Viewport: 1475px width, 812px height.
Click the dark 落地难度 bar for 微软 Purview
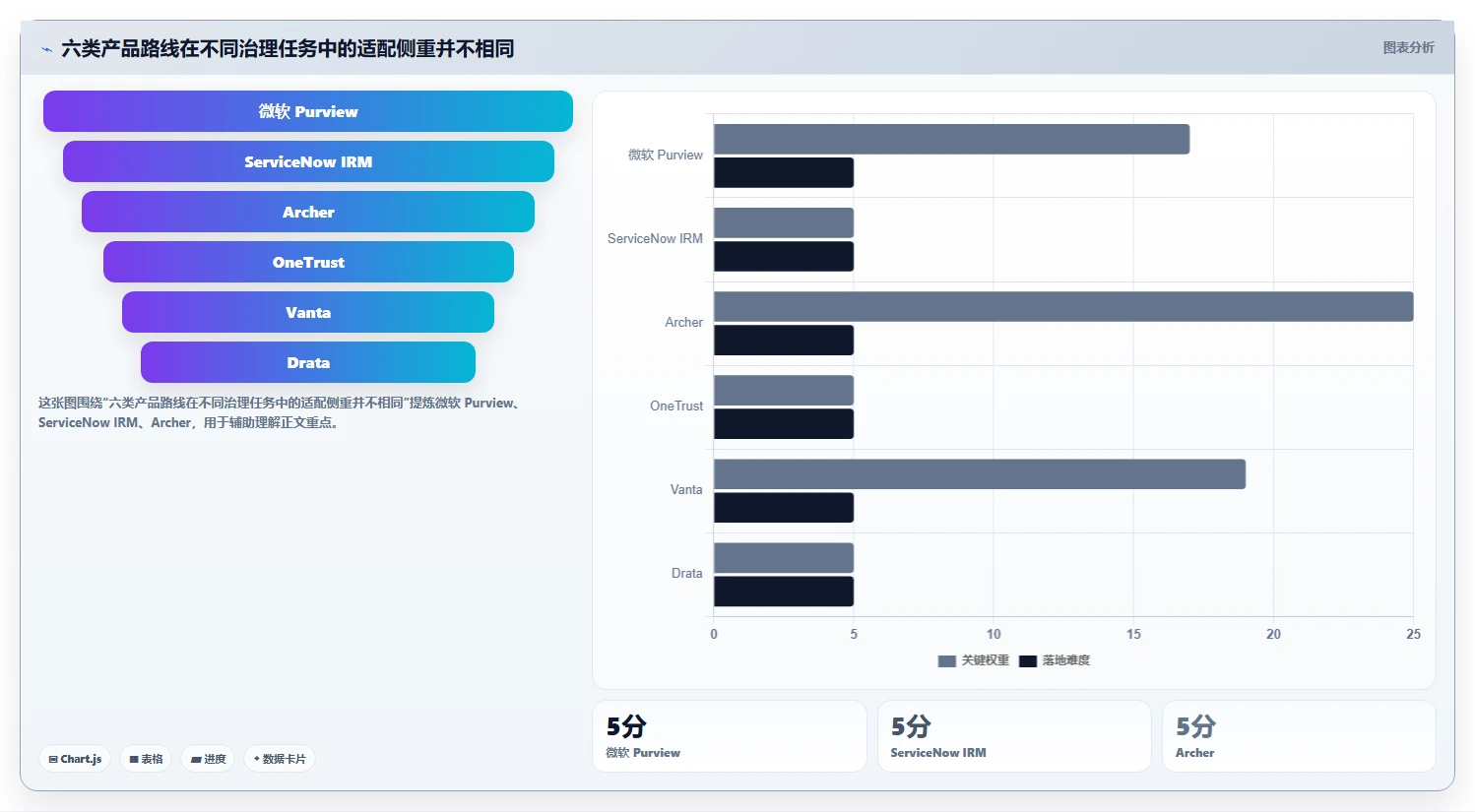784,172
